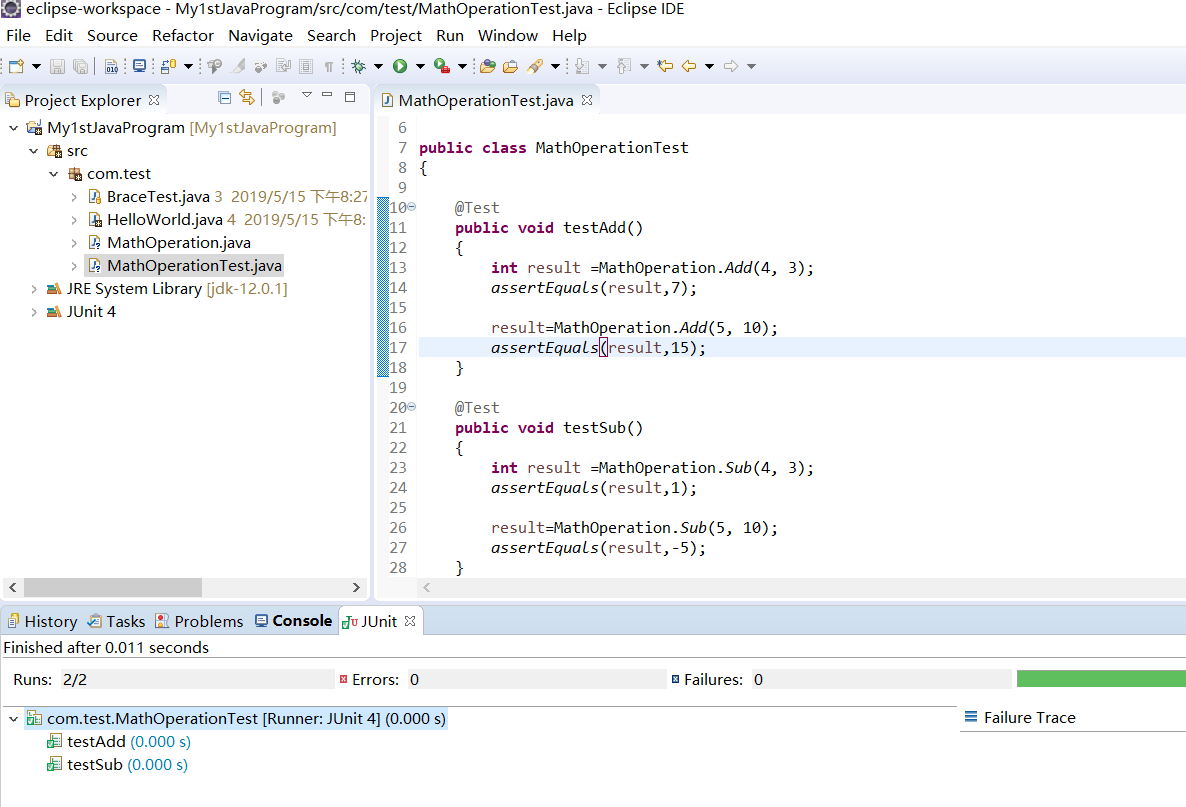Switch to the Tasks tab
The width and height of the screenshot is (1186, 807).
pyautogui.click(x=116, y=621)
